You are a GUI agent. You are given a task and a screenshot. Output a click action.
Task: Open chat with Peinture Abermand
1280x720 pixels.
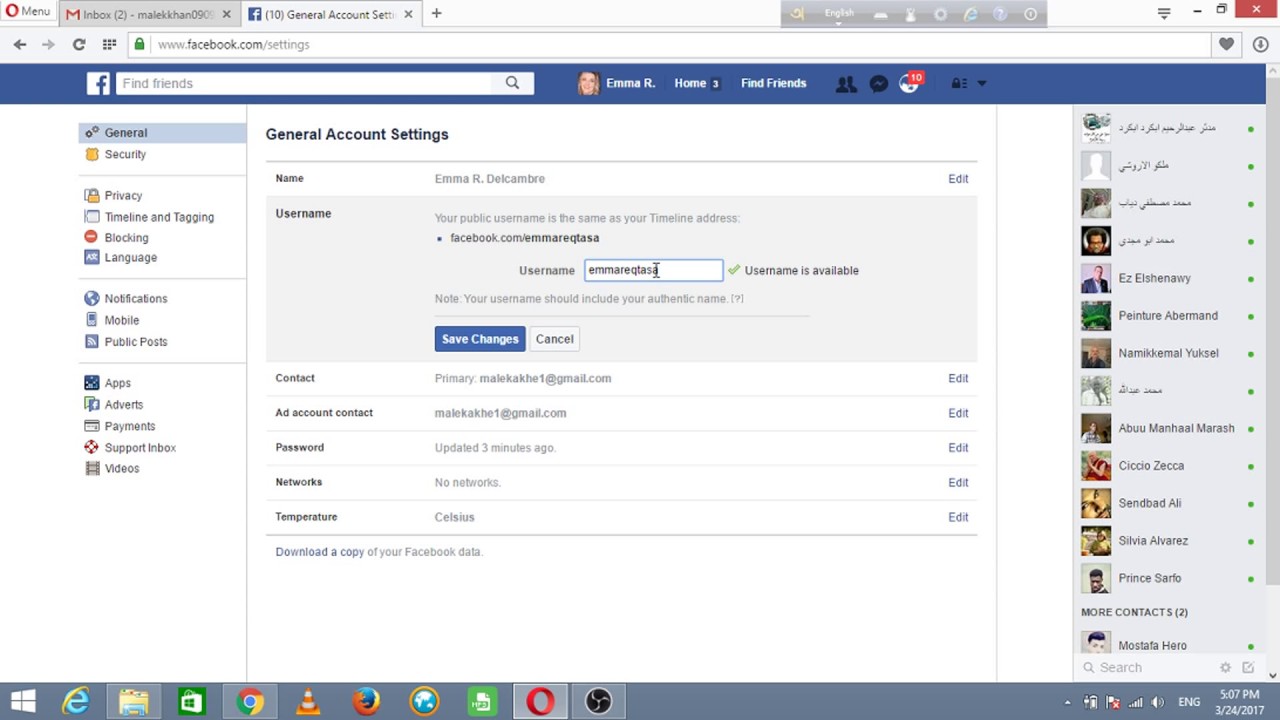point(1168,316)
